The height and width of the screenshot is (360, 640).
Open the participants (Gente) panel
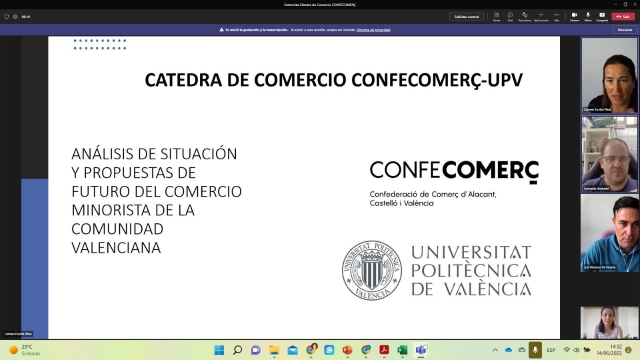coord(496,16)
